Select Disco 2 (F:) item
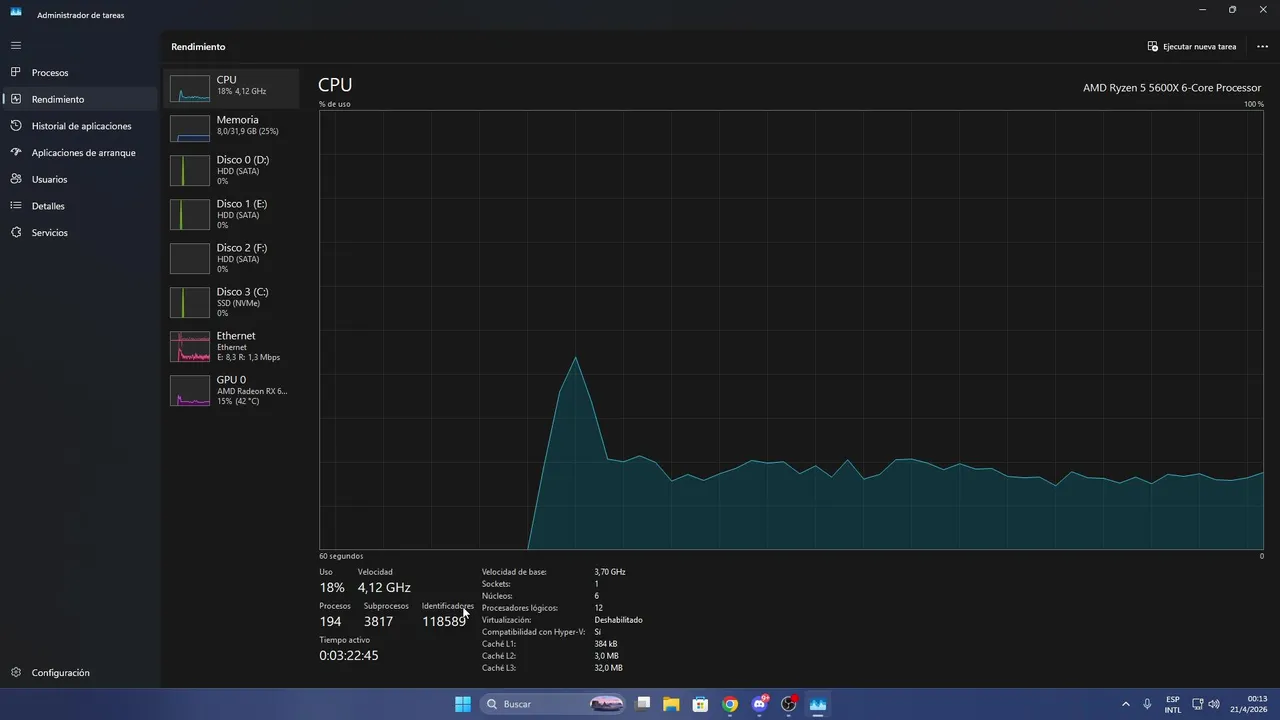The height and width of the screenshot is (720, 1280). [231, 258]
